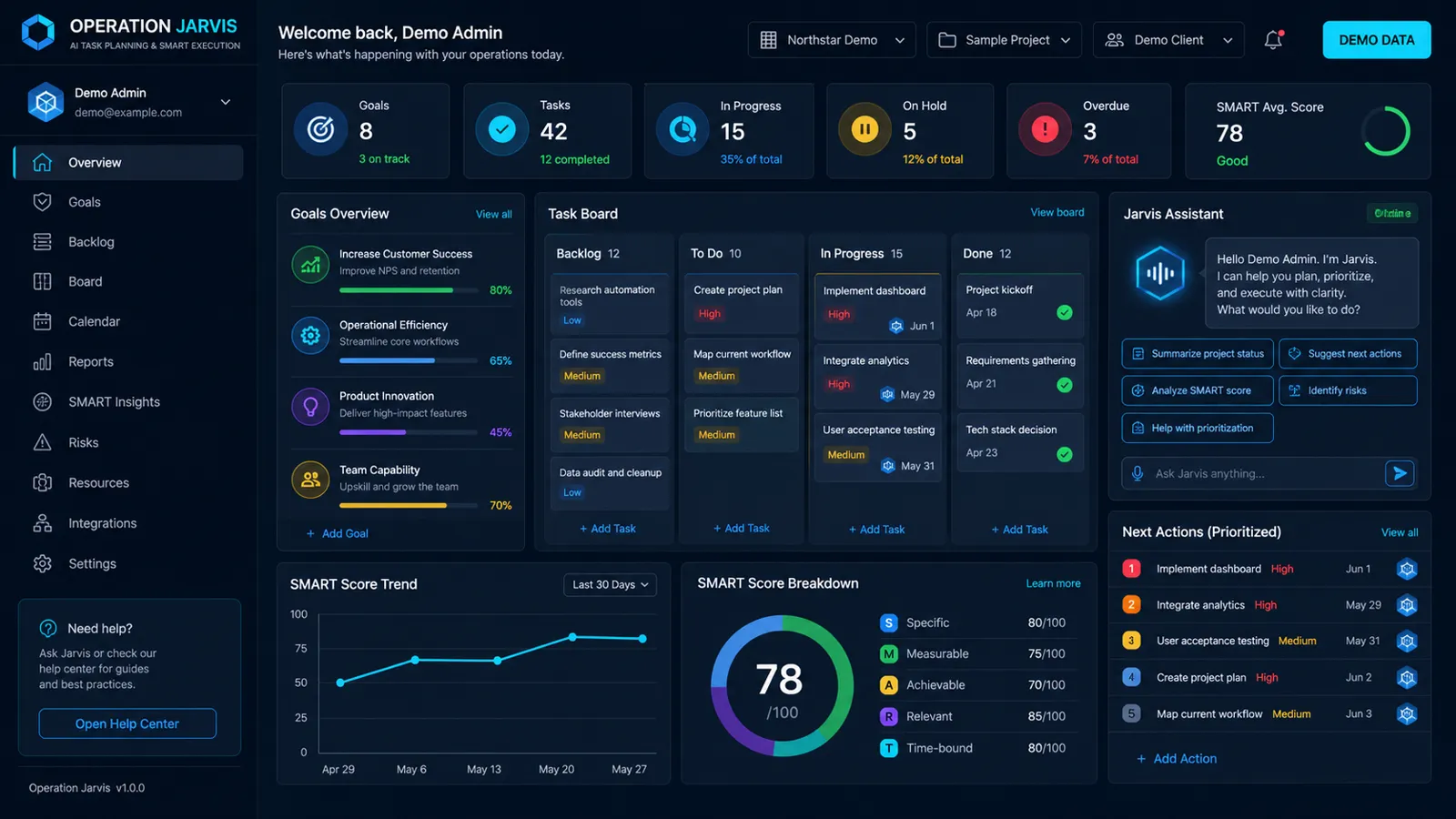Click the Need help question mark icon
Viewport: 1456px width, 819px height.
click(48, 629)
